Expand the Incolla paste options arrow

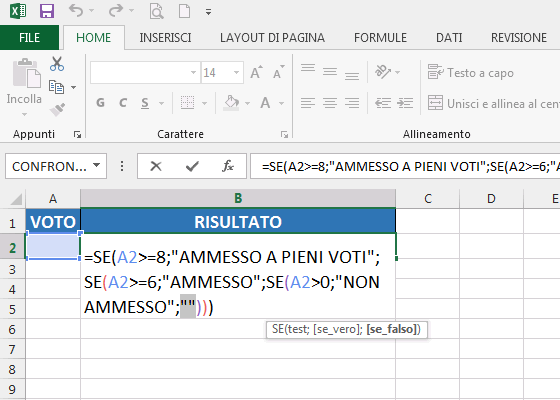click(24, 115)
